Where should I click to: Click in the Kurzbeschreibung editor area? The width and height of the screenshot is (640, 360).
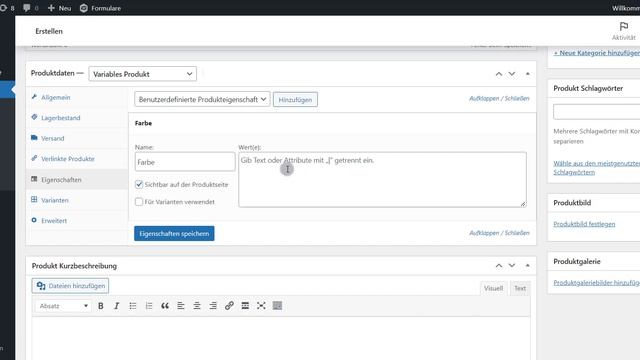[x=281, y=338]
